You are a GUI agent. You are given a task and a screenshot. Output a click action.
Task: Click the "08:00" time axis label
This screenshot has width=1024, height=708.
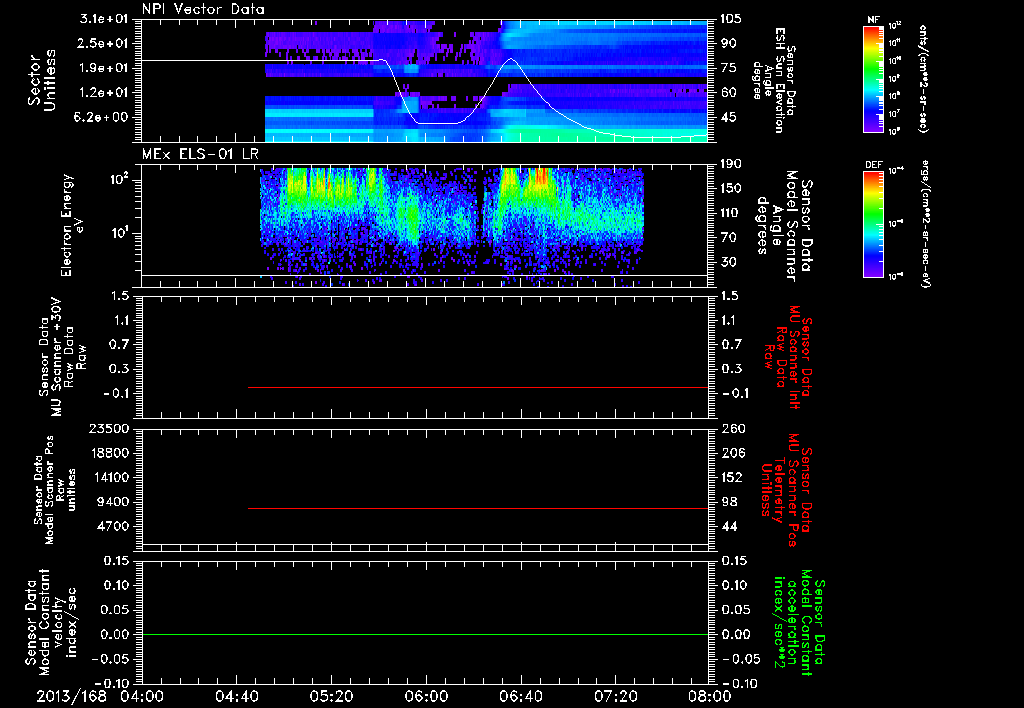tap(710, 696)
